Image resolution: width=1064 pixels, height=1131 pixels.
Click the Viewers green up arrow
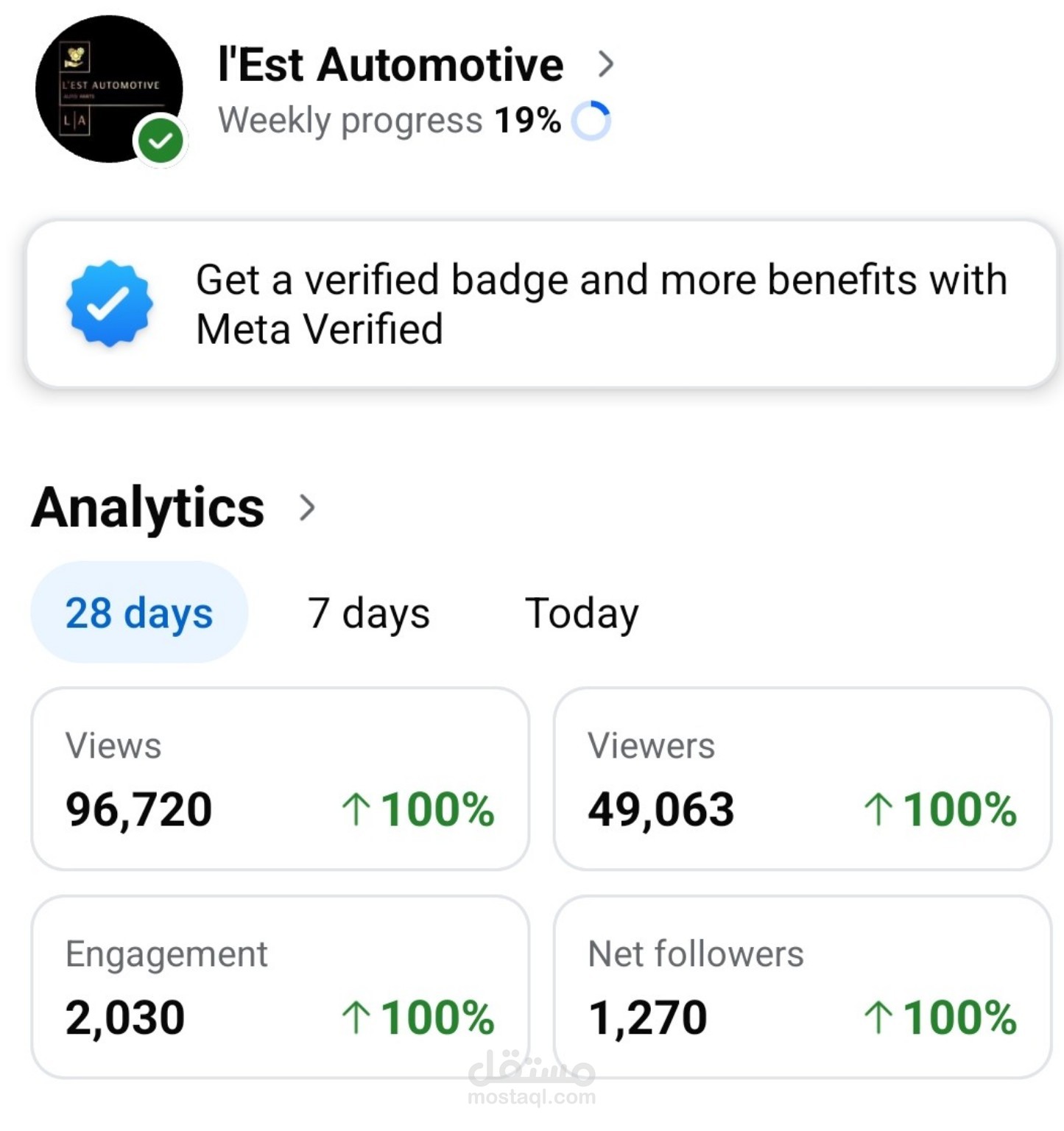tap(878, 809)
